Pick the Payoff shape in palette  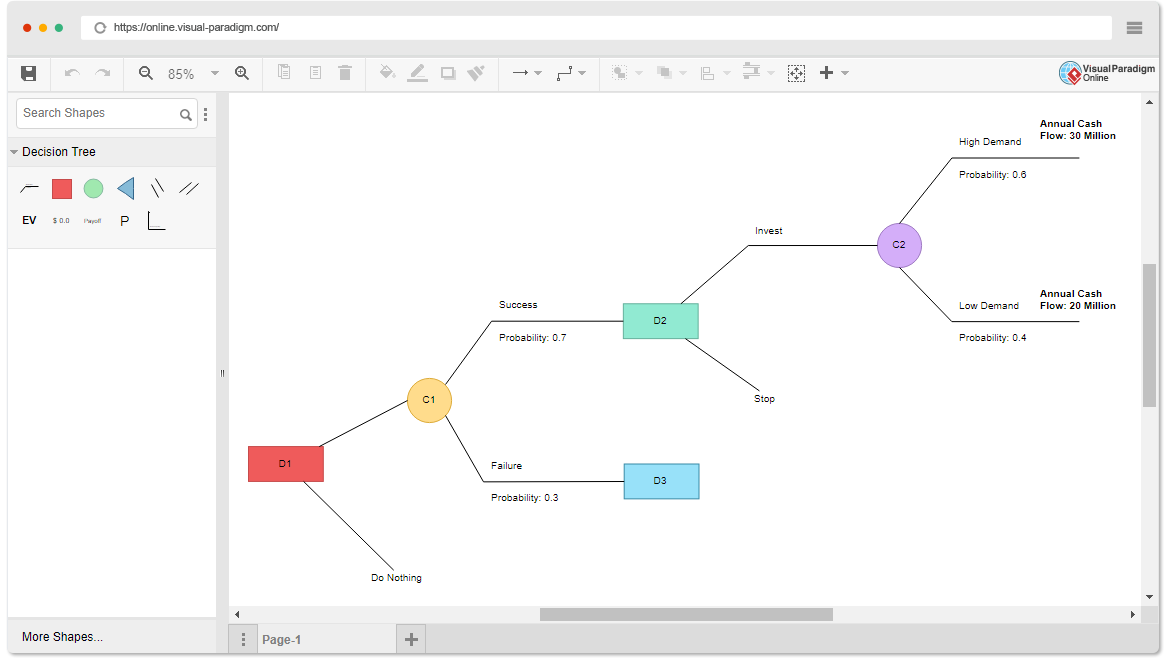tap(93, 221)
